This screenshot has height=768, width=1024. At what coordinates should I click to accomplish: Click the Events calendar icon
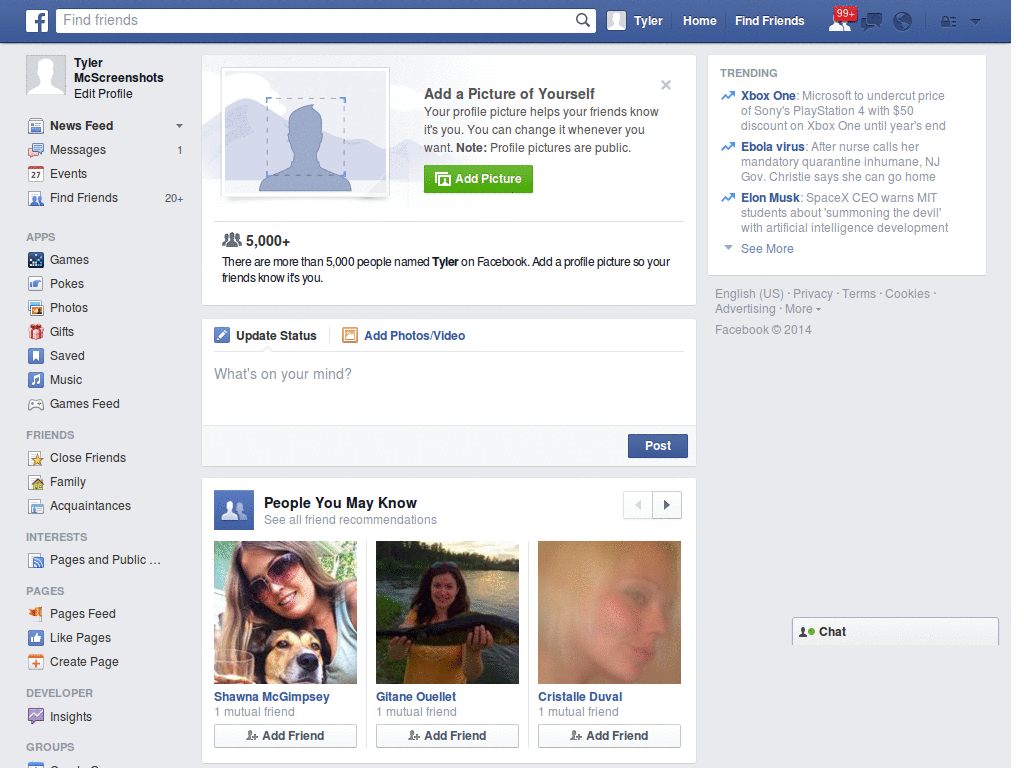36,174
